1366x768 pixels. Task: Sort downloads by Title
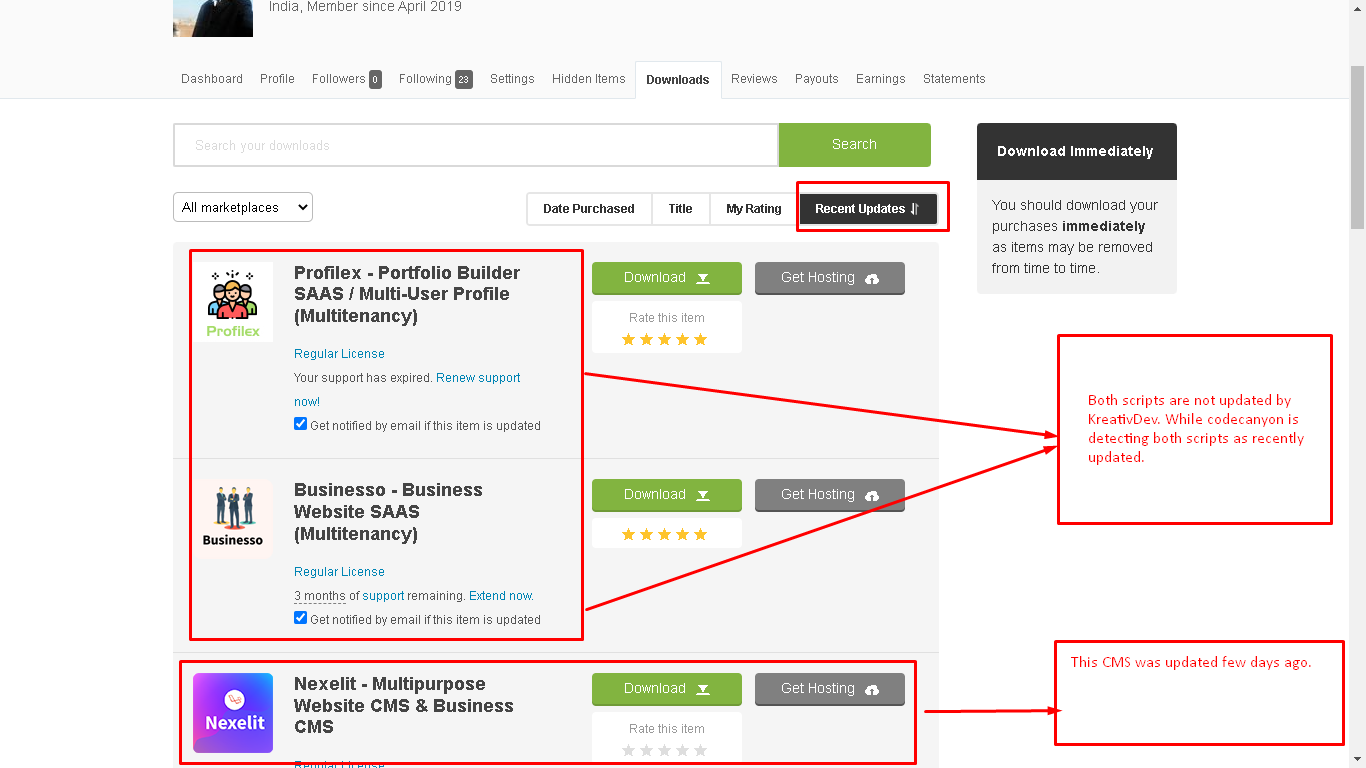[x=680, y=209]
